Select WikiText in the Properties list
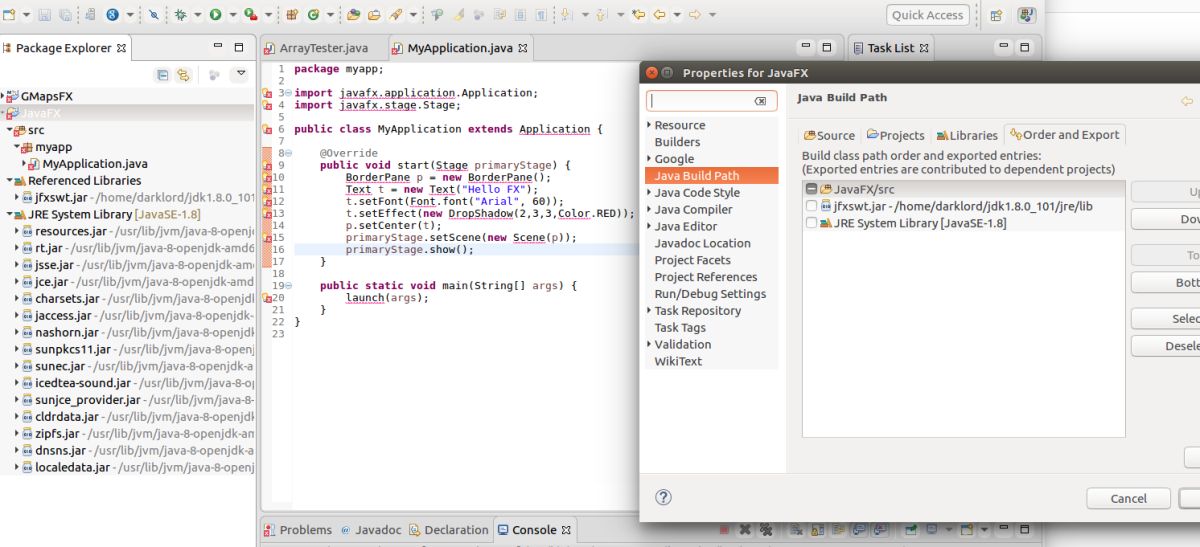1200x547 pixels. (x=678, y=361)
